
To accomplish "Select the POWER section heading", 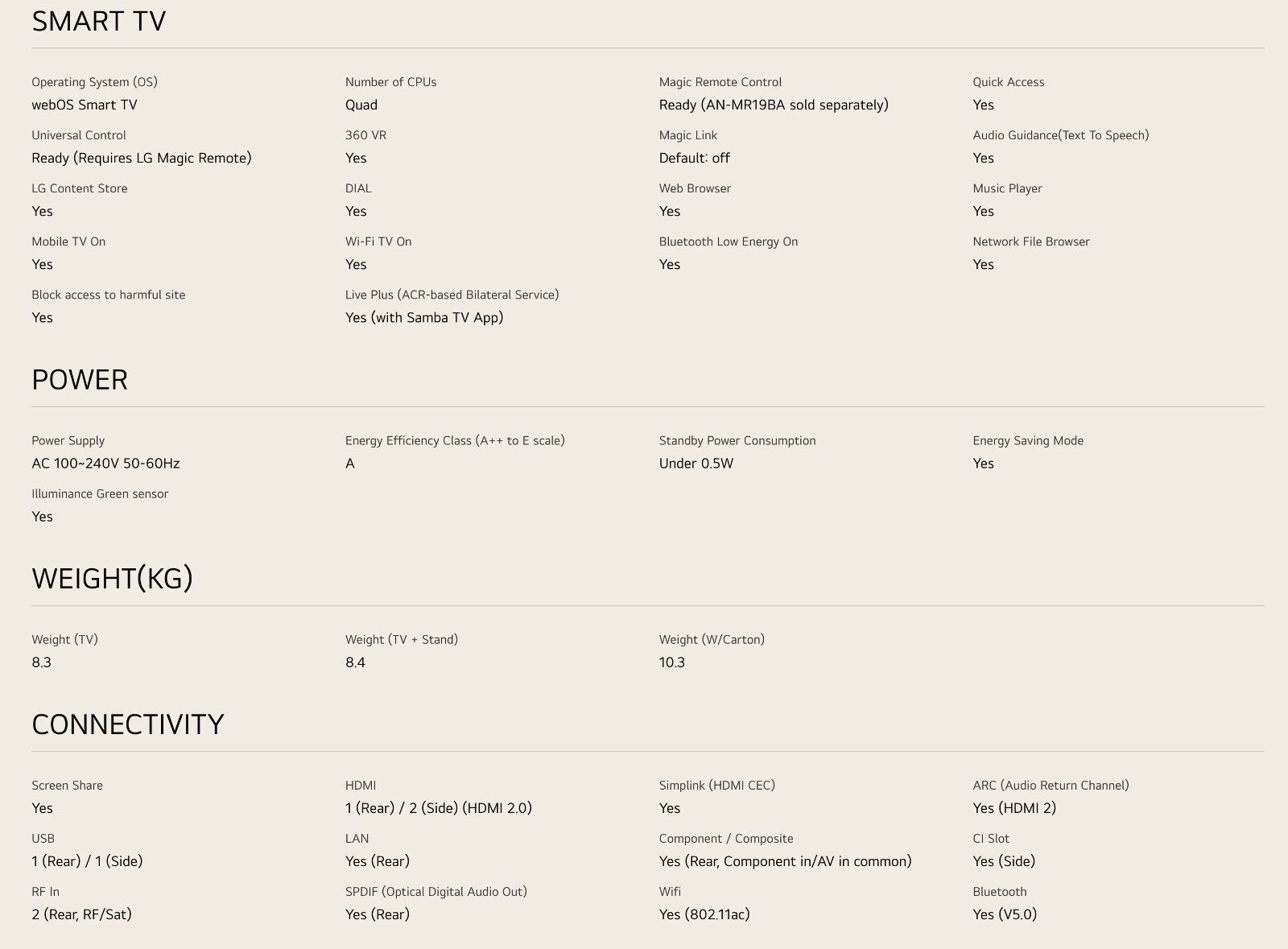I will (79, 379).
